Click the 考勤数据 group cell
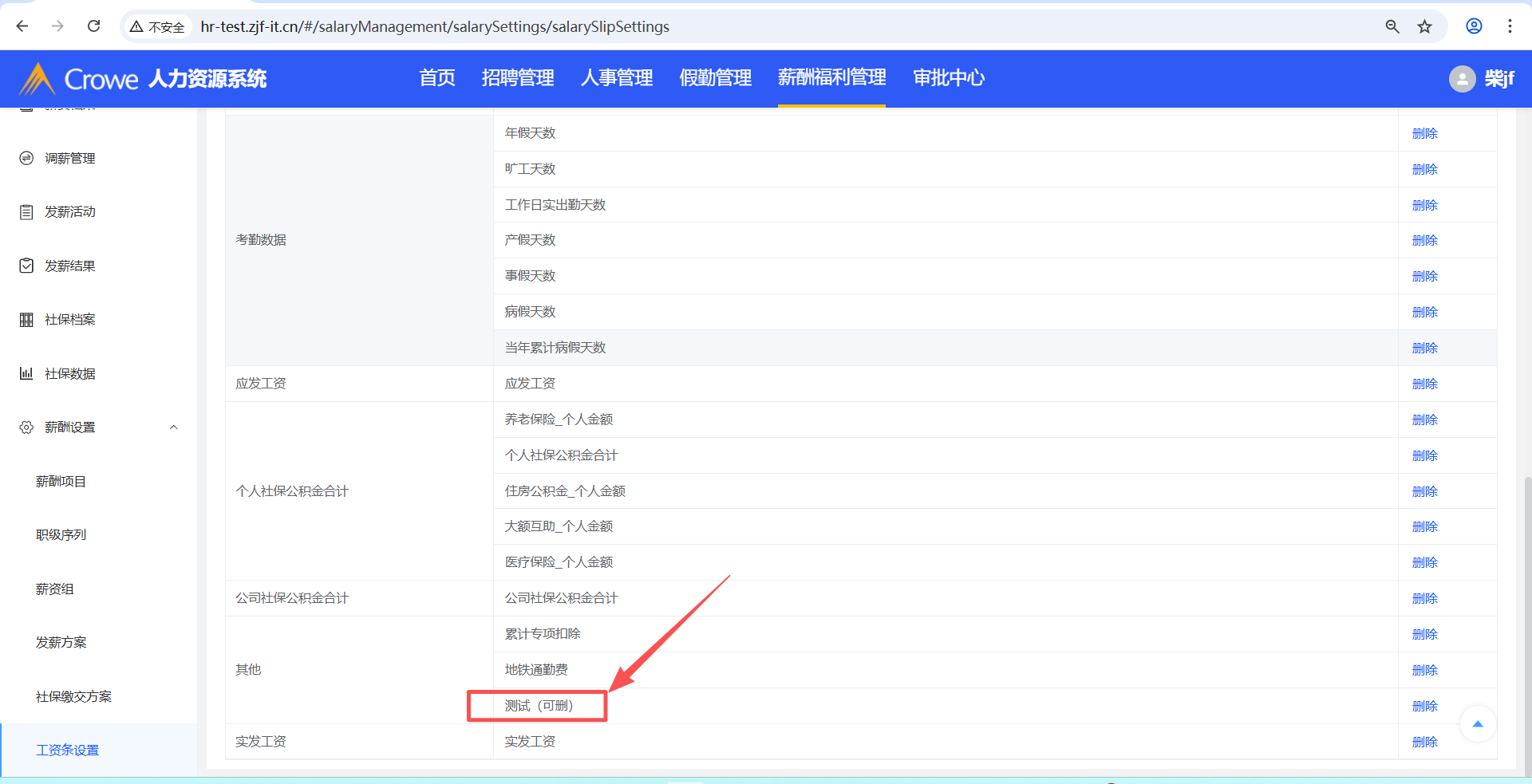 tap(359, 240)
